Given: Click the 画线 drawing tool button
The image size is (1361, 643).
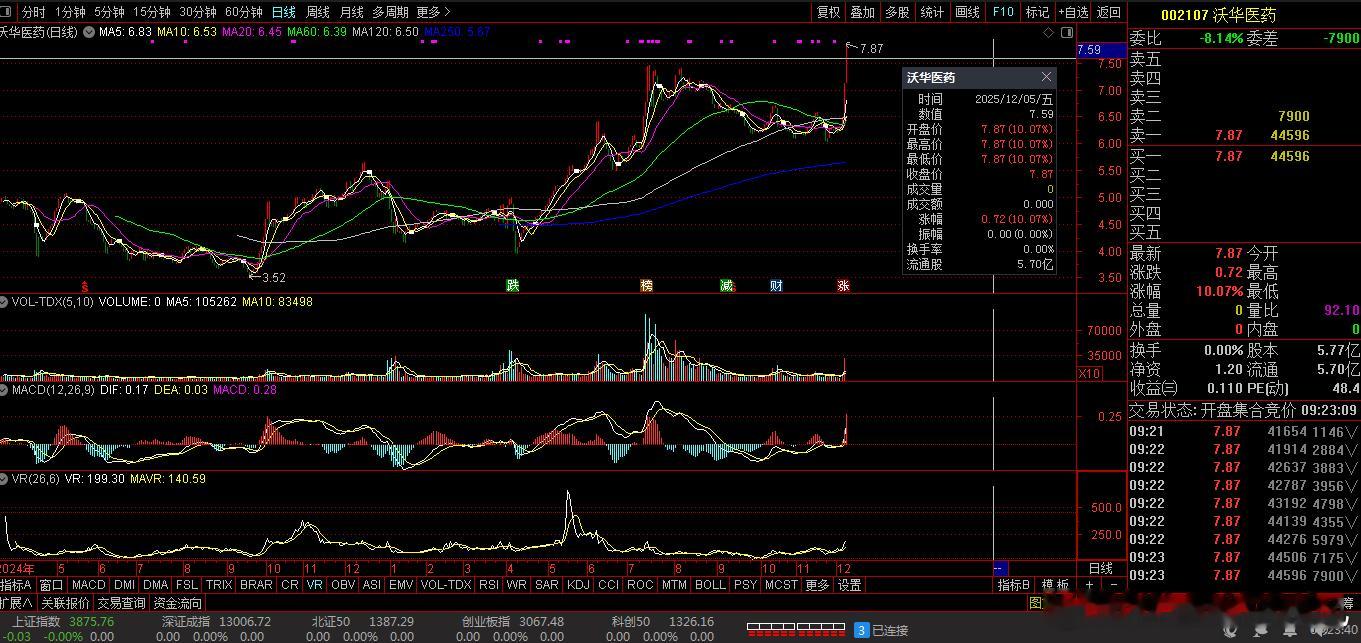Looking at the screenshot, I should [x=967, y=12].
